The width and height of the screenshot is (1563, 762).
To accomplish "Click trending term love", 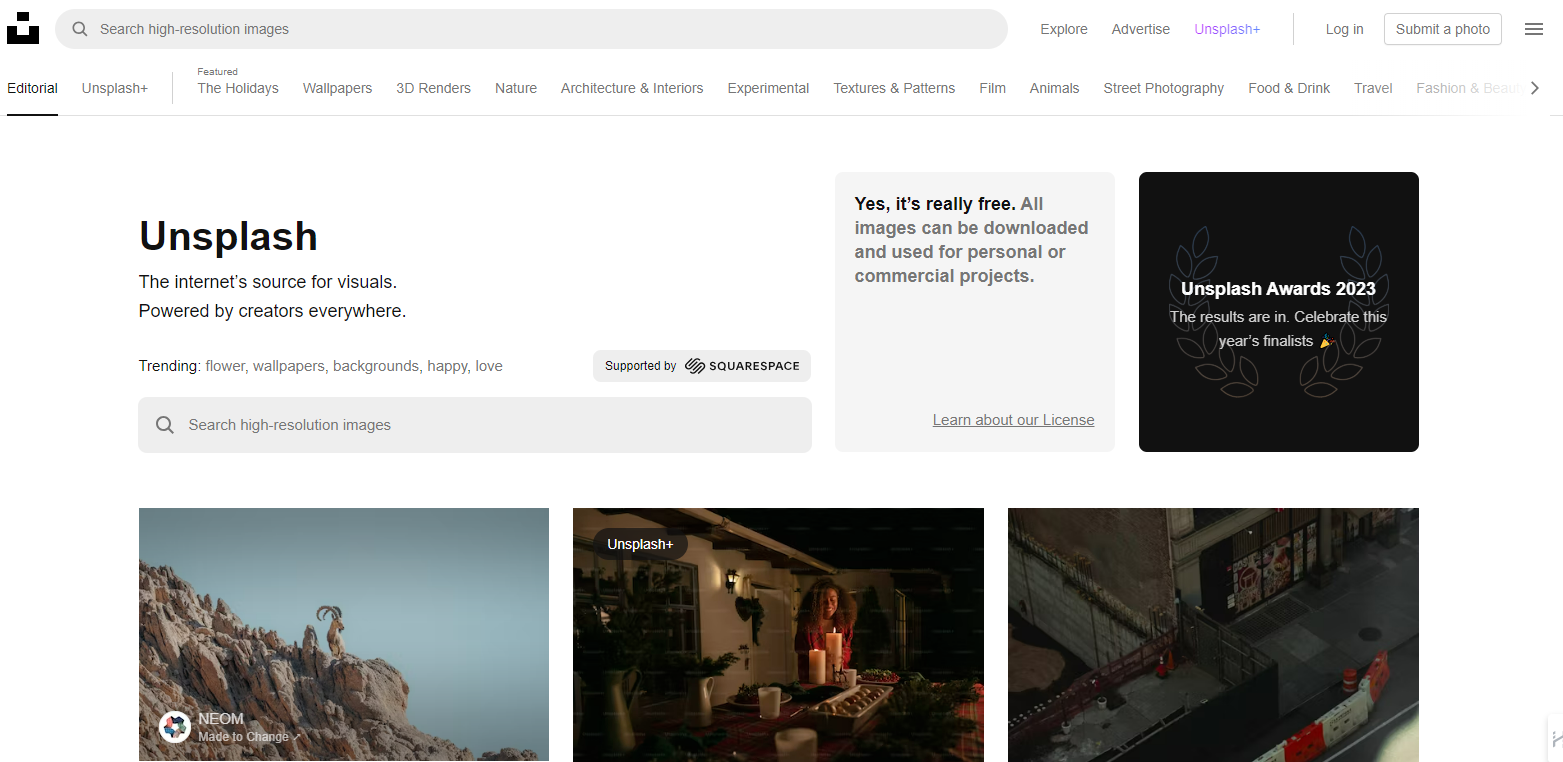I will click(489, 366).
